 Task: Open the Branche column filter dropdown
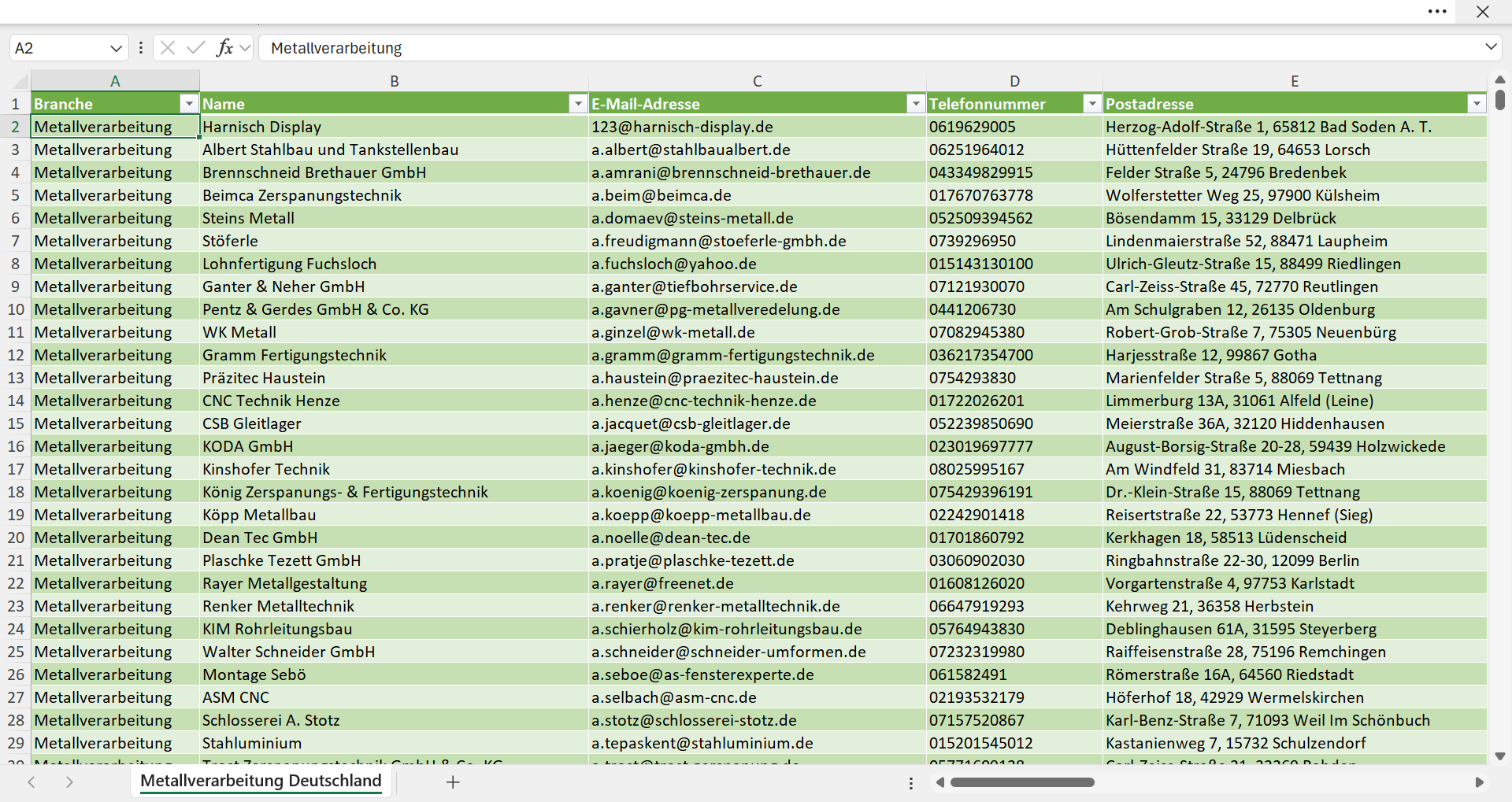189,104
